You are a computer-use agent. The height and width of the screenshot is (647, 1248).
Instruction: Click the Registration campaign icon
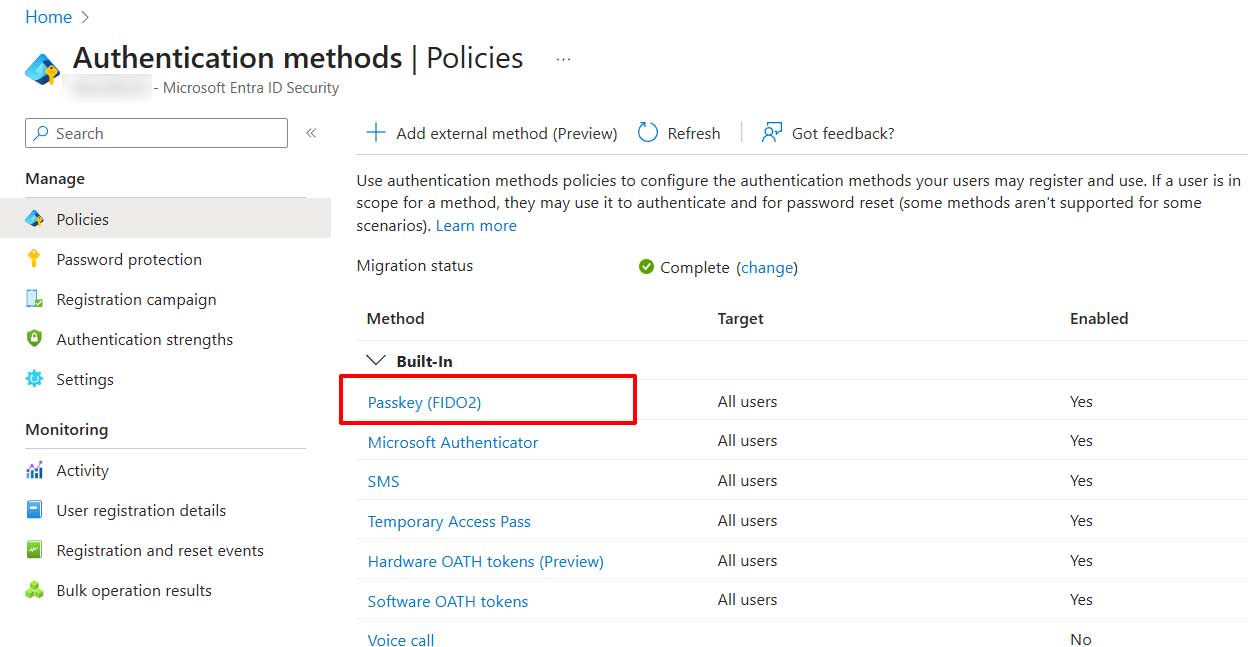pyautogui.click(x=35, y=299)
